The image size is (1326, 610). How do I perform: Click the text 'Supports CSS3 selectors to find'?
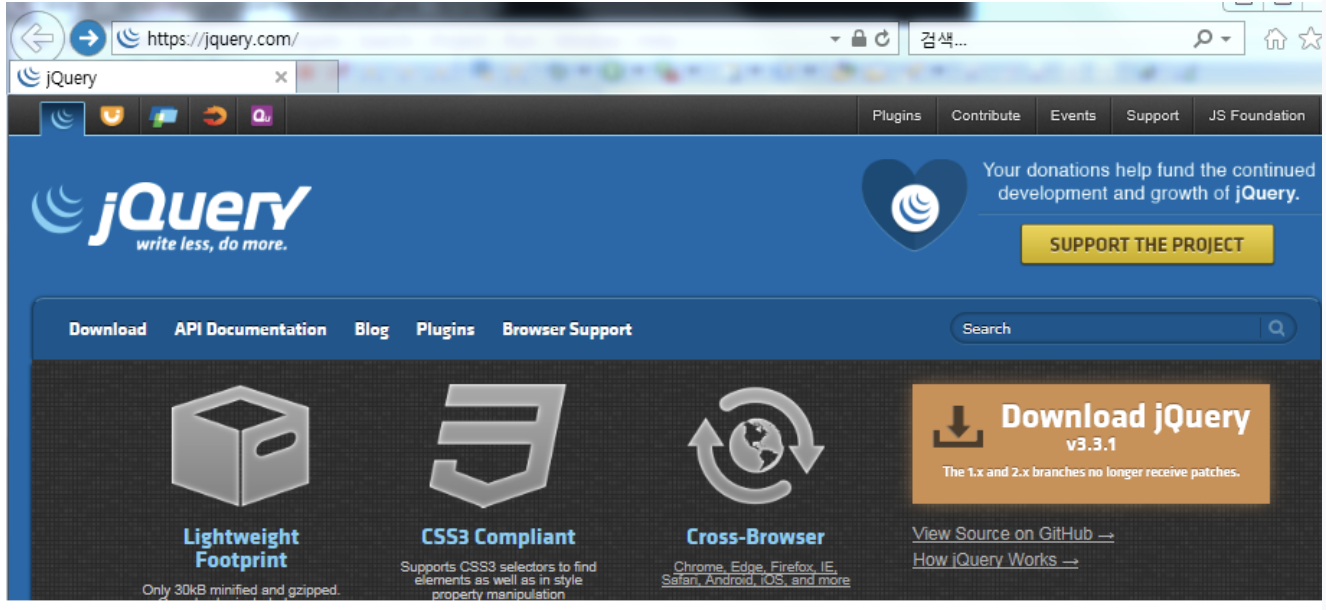498,567
